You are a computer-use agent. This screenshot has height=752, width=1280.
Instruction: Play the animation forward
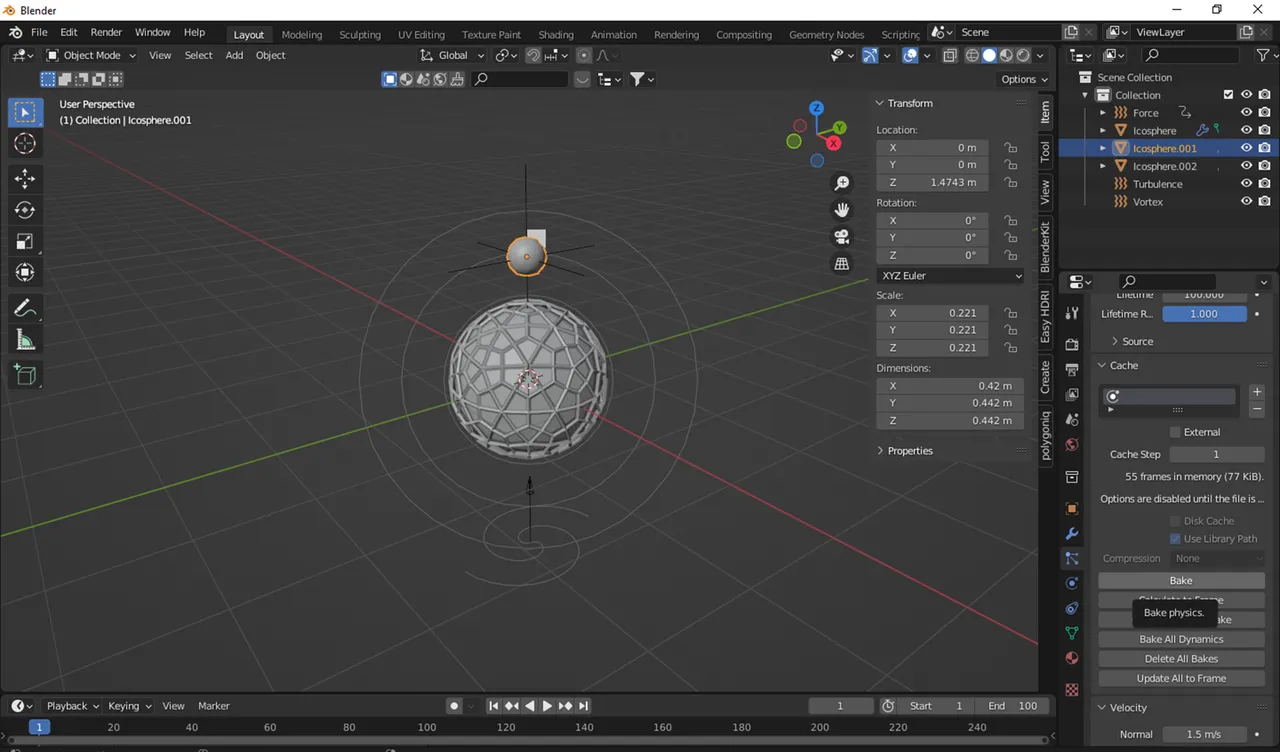click(547, 706)
